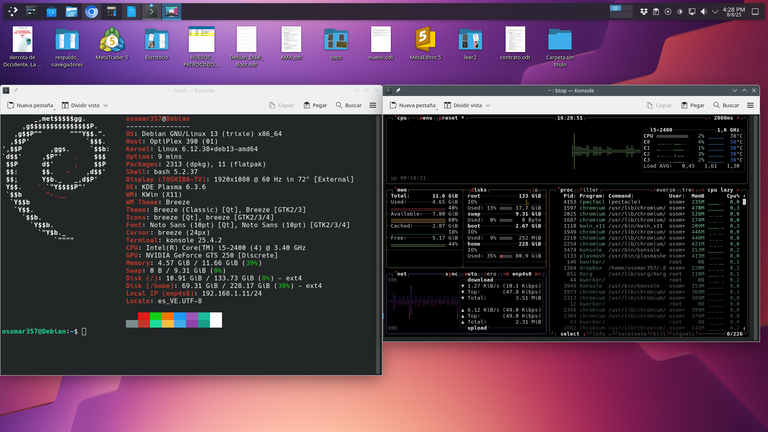Open the MetaTrader 5 desktop icon
768x432 pixels.
click(x=112, y=45)
